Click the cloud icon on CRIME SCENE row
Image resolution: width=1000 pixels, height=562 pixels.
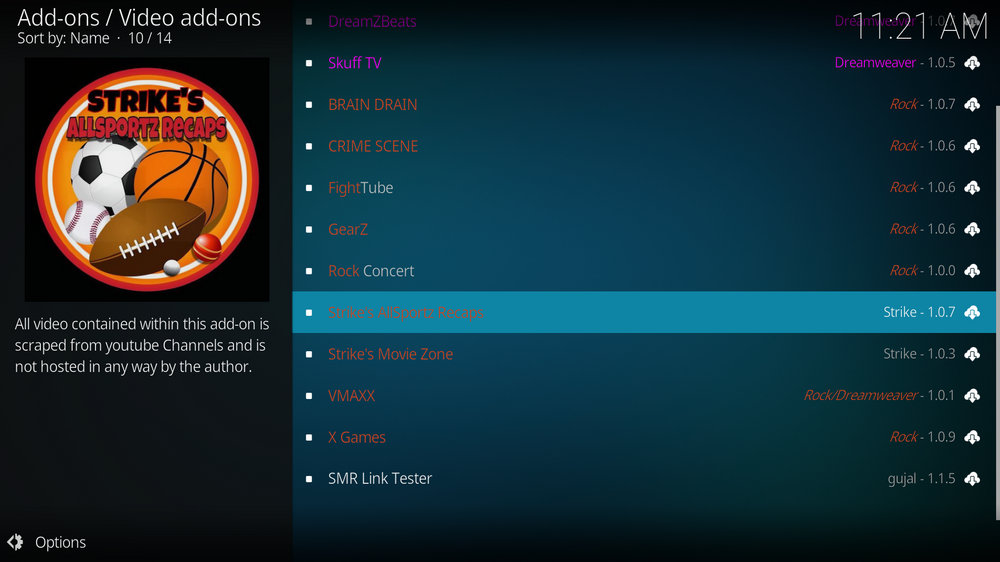coord(972,146)
